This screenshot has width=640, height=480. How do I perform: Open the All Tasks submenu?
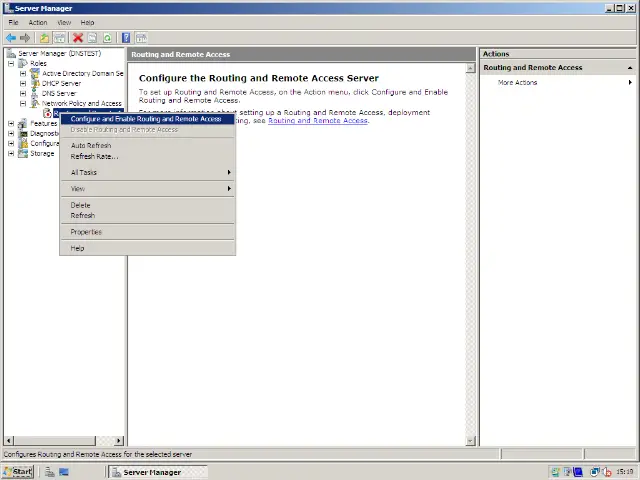click(x=147, y=172)
